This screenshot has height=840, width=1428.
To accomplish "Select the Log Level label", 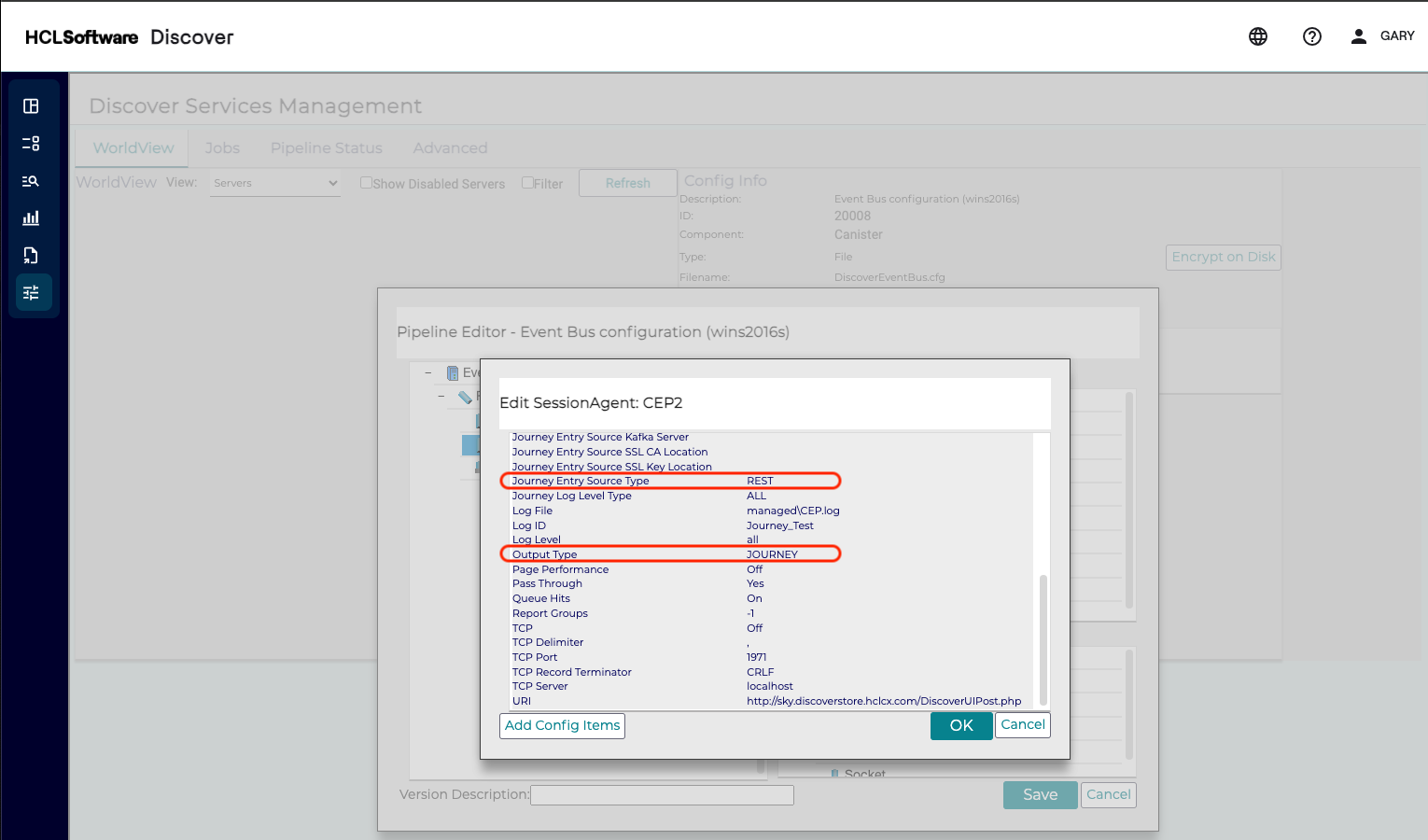I will point(537,539).
